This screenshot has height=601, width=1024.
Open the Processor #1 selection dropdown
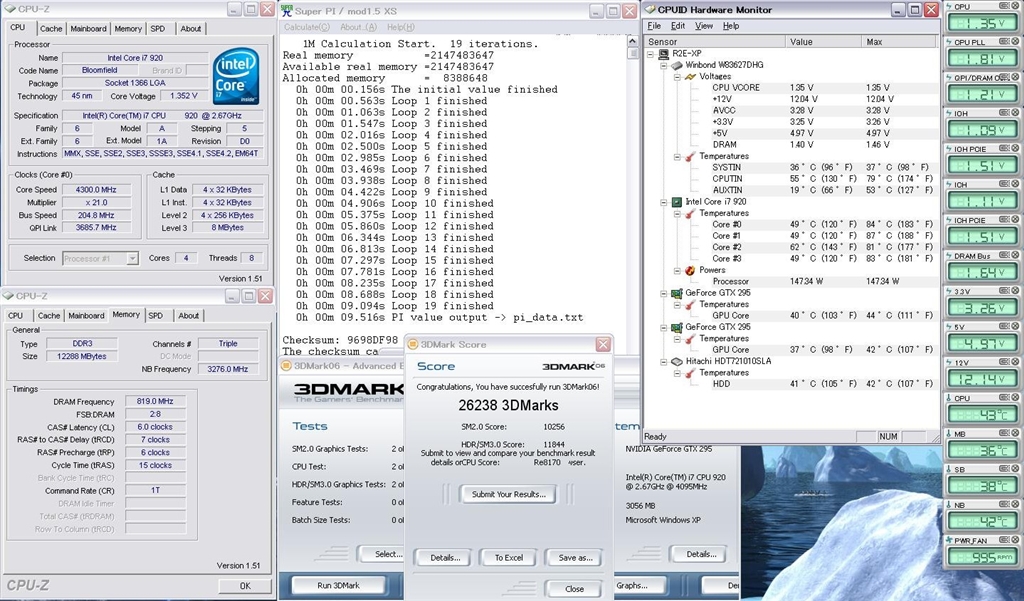133,259
